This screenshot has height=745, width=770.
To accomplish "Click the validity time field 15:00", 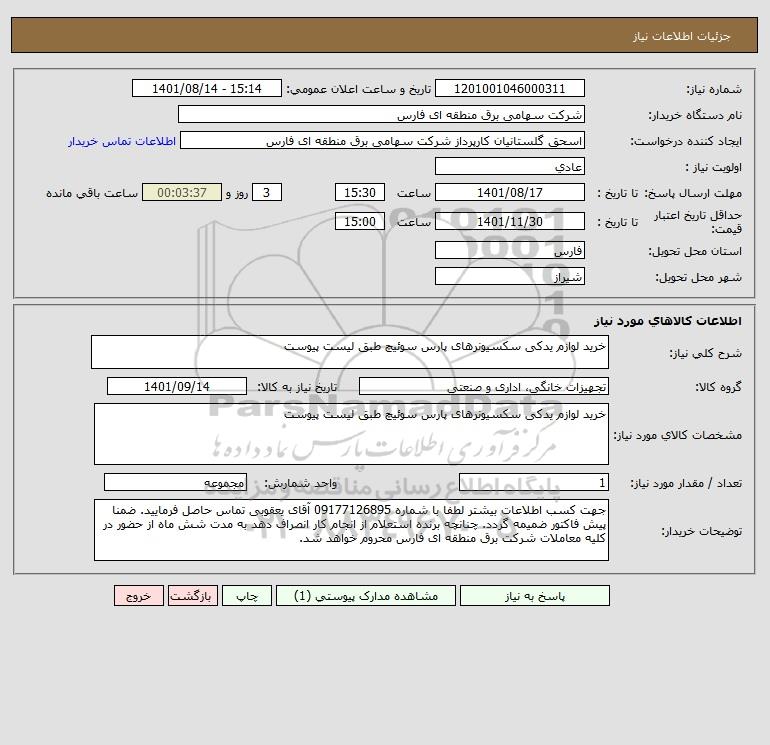I will (360, 221).
